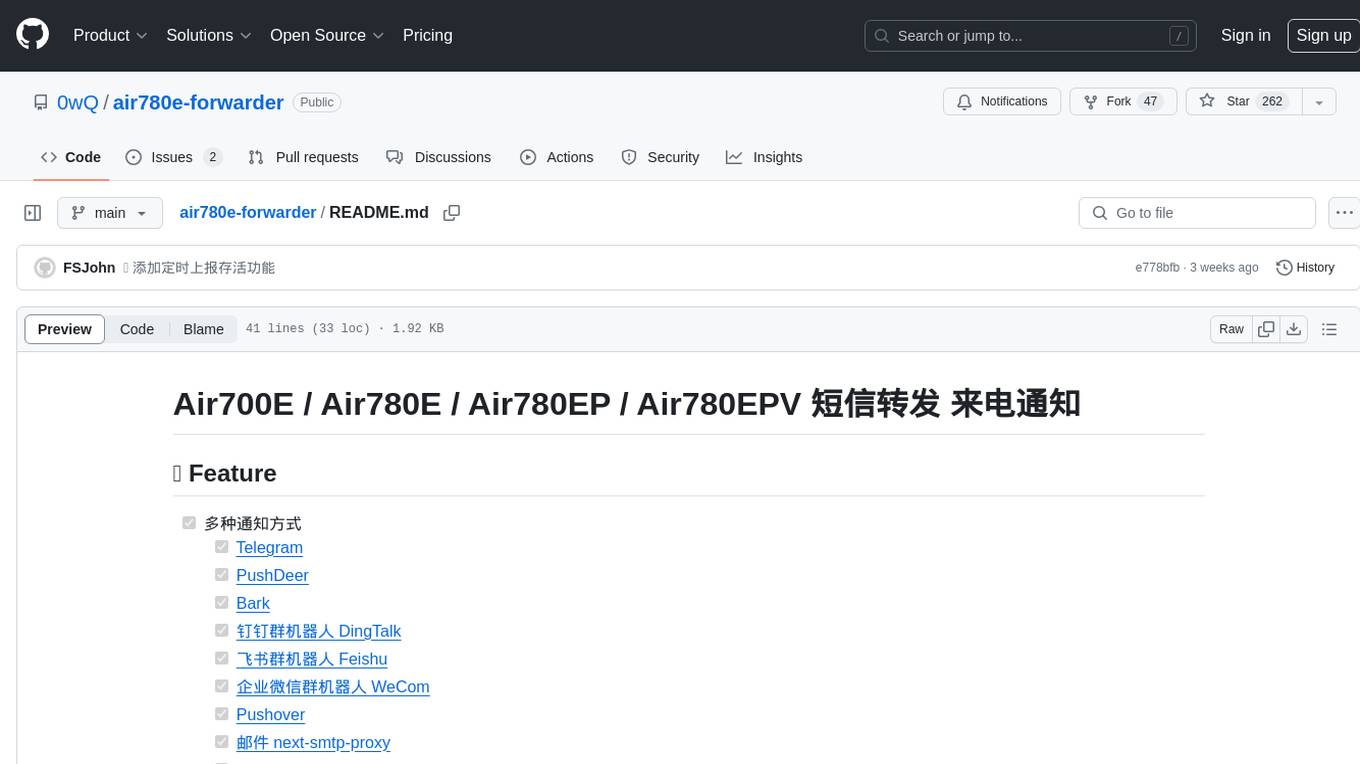Open the Pricing link
The width and height of the screenshot is (1360, 764).
pyautogui.click(x=427, y=35)
